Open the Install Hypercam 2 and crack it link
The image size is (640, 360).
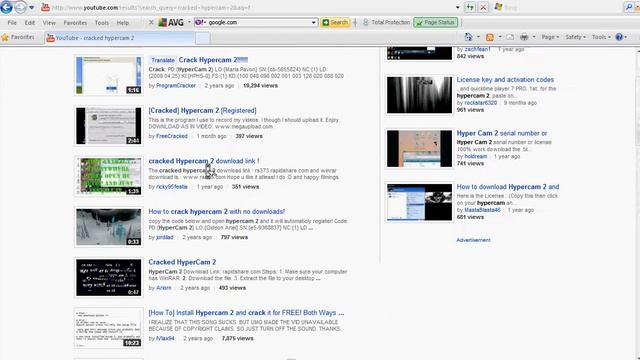(x=246, y=313)
